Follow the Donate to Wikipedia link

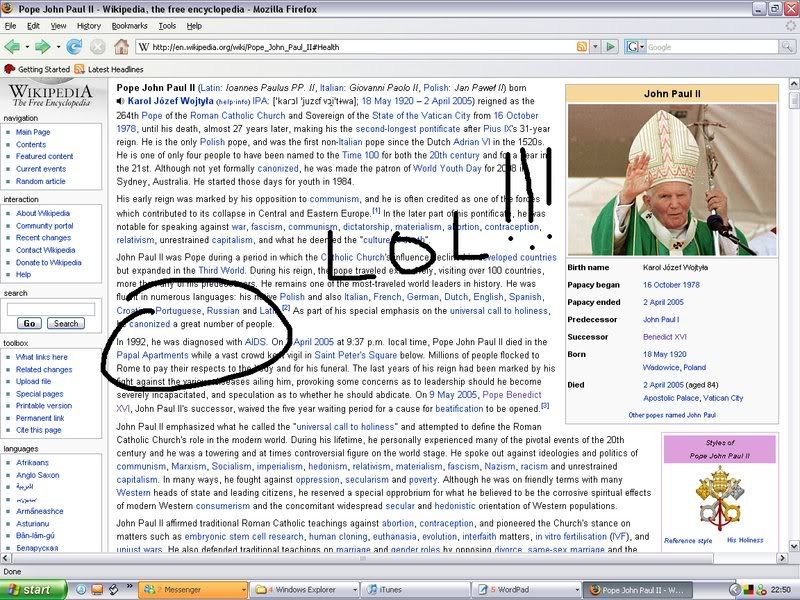(48, 262)
